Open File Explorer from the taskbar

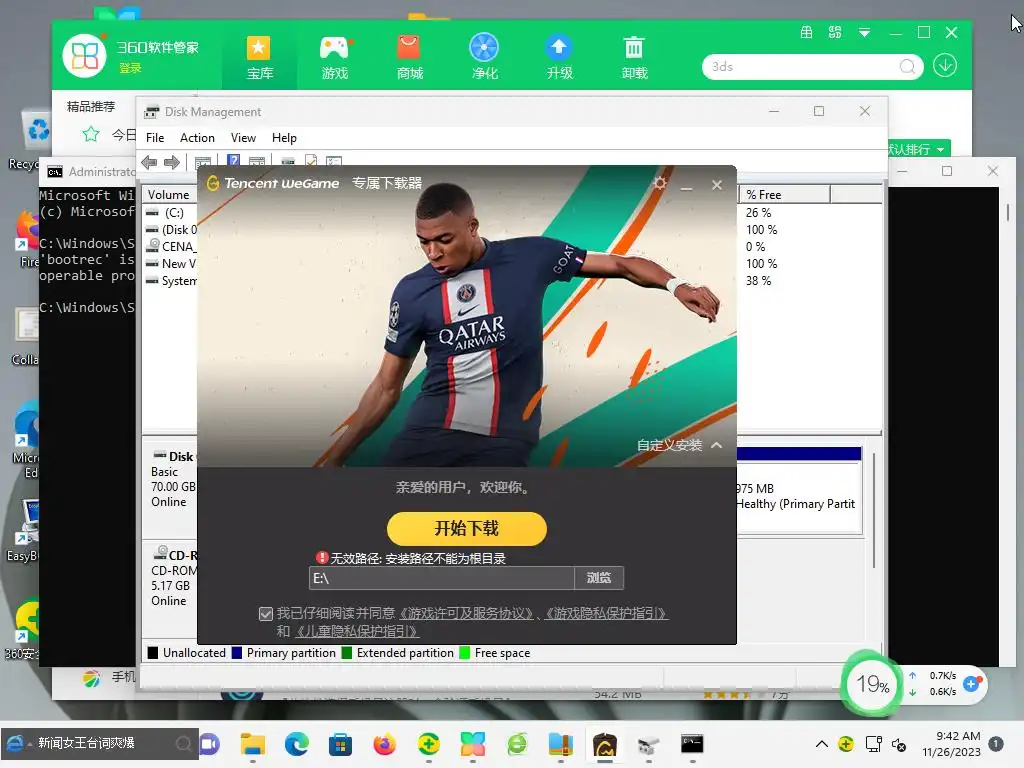[x=253, y=744]
